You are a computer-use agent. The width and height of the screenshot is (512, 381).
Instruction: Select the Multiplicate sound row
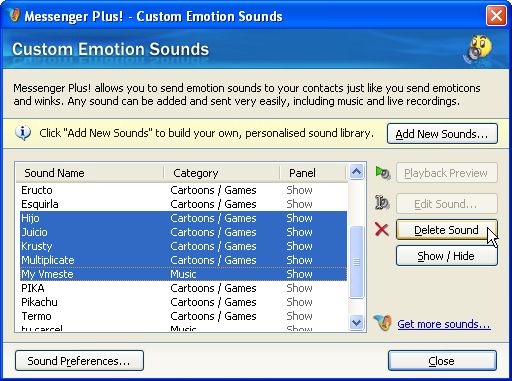click(183, 260)
